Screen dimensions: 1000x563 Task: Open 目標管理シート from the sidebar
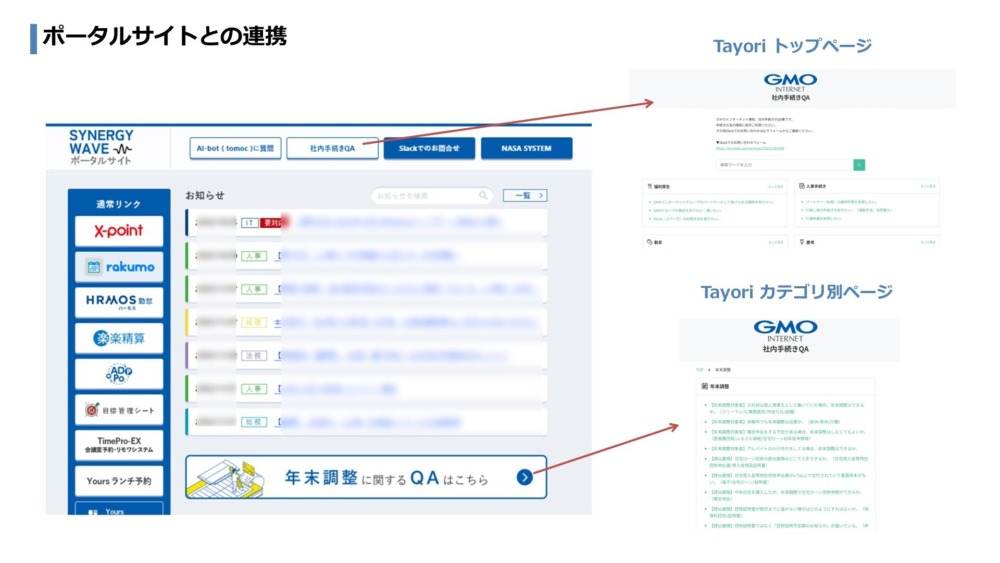pyautogui.click(x=119, y=410)
